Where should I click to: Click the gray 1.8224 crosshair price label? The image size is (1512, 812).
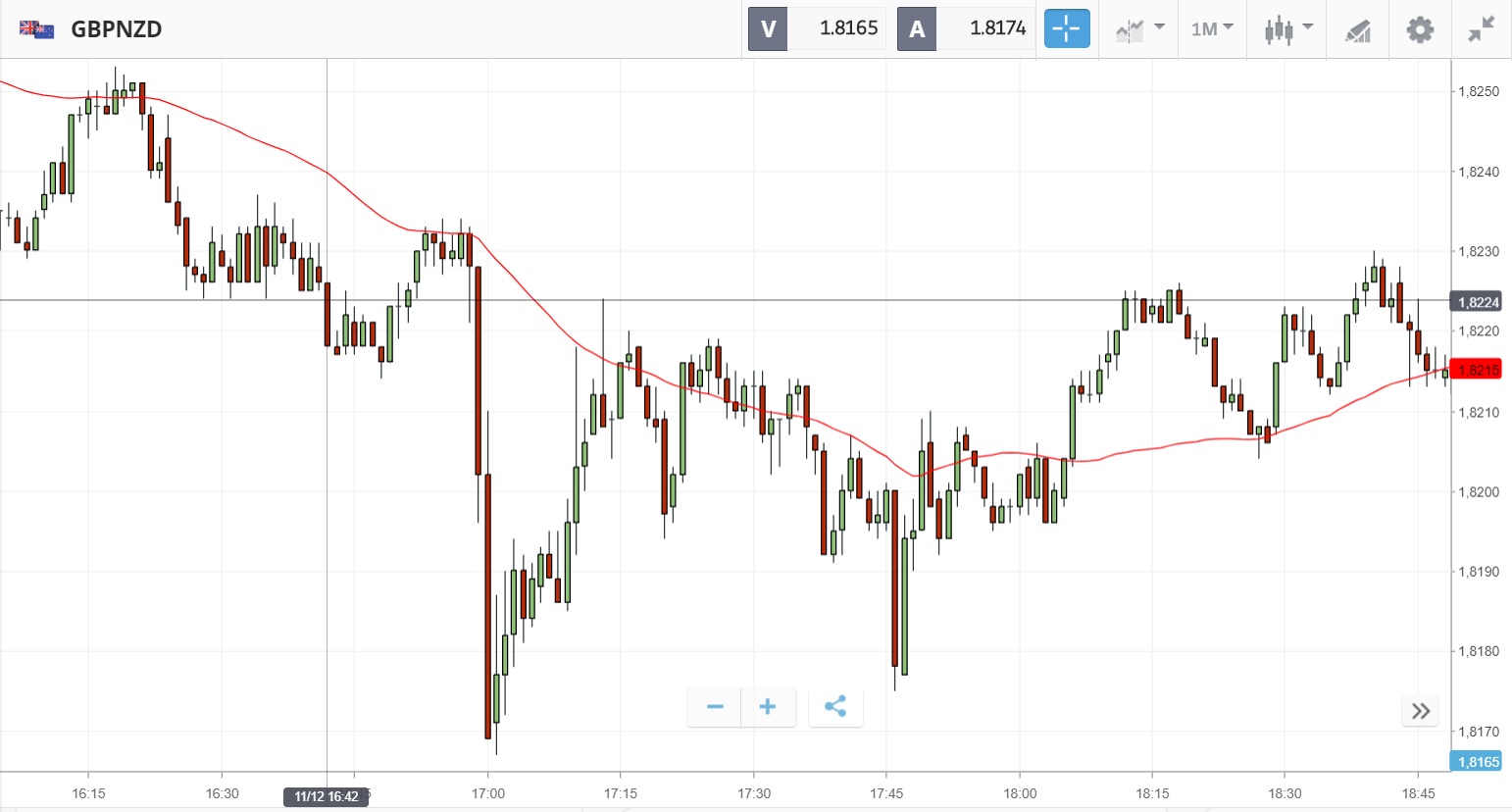pyautogui.click(x=1476, y=302)
